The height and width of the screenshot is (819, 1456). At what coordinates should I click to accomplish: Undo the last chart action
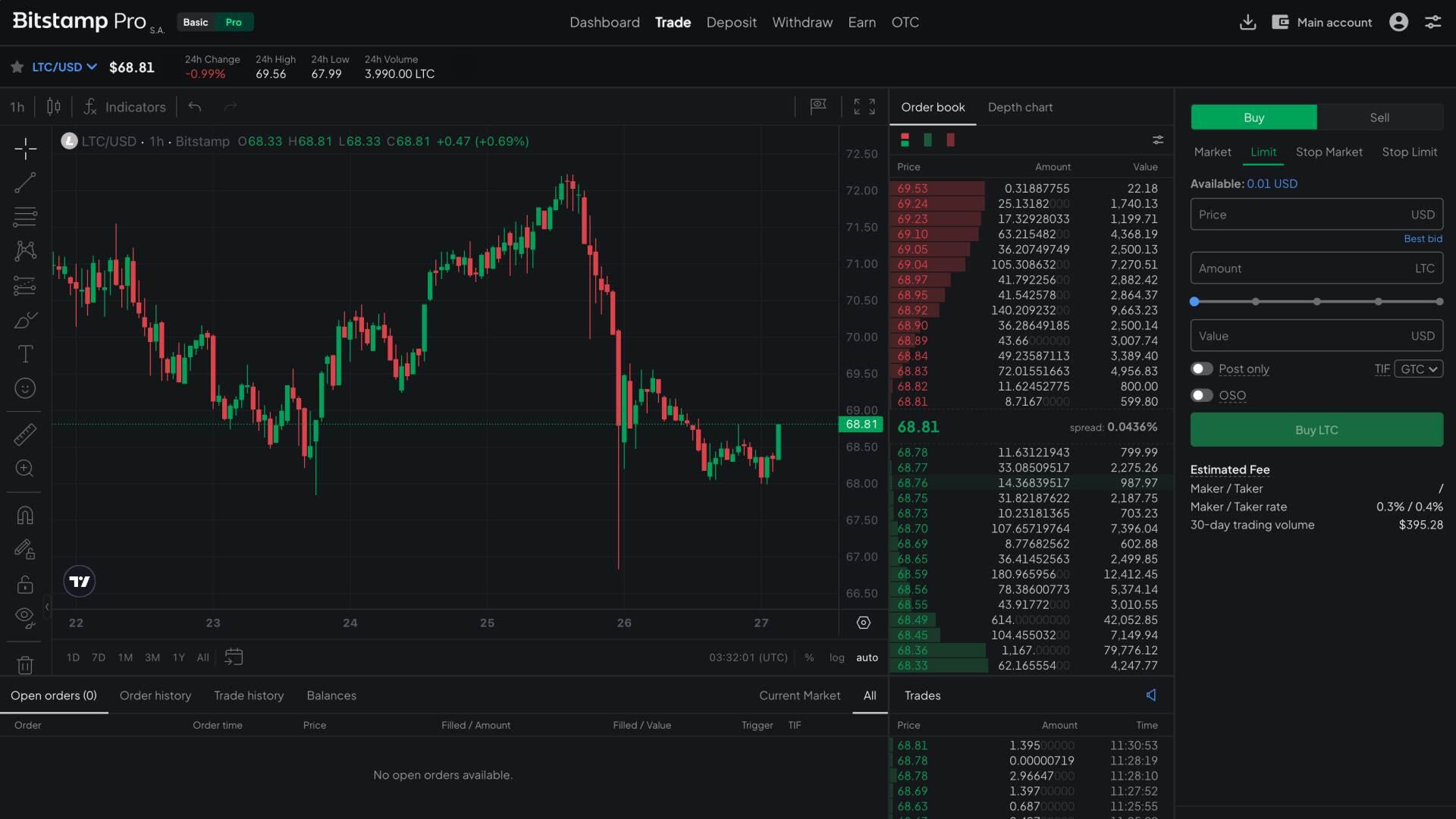click(195, 107)
